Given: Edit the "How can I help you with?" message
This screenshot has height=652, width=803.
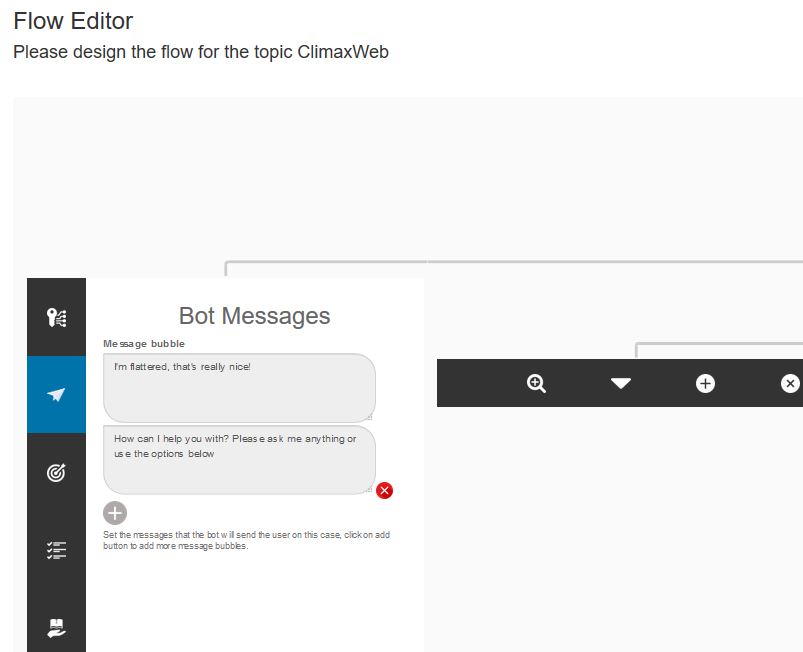Looking at the screenshot, I should tap(239, 460).
